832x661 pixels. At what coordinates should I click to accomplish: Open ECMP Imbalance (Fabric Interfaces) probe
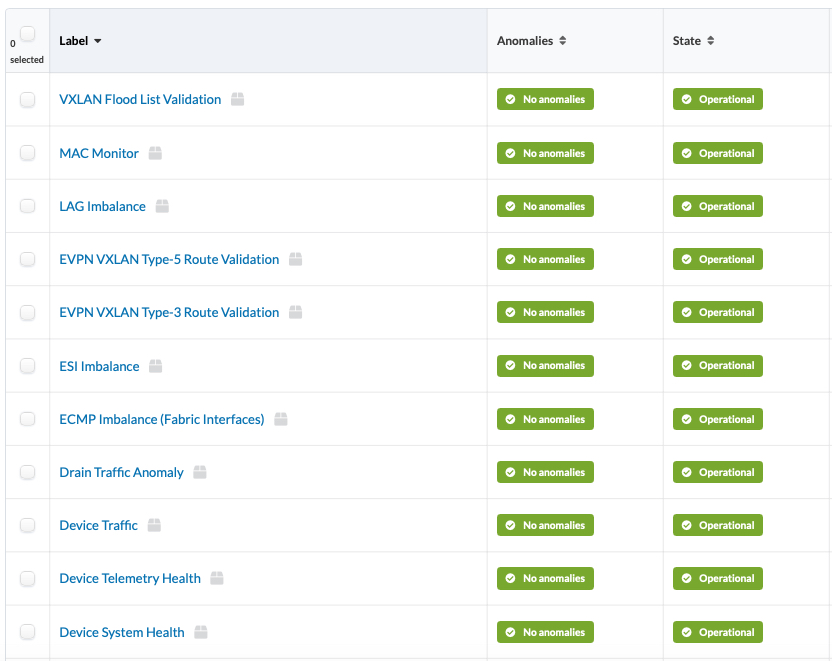click(x=162, y=419)
